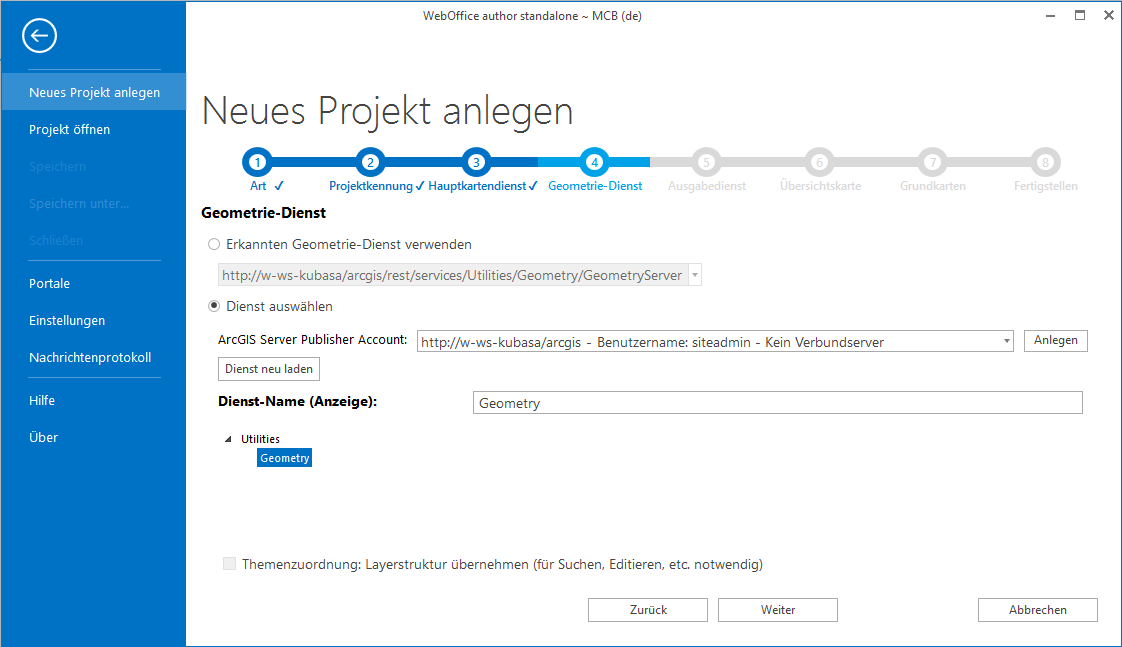Click the active step 4 Geometrie-Dienst

point(594,161)
